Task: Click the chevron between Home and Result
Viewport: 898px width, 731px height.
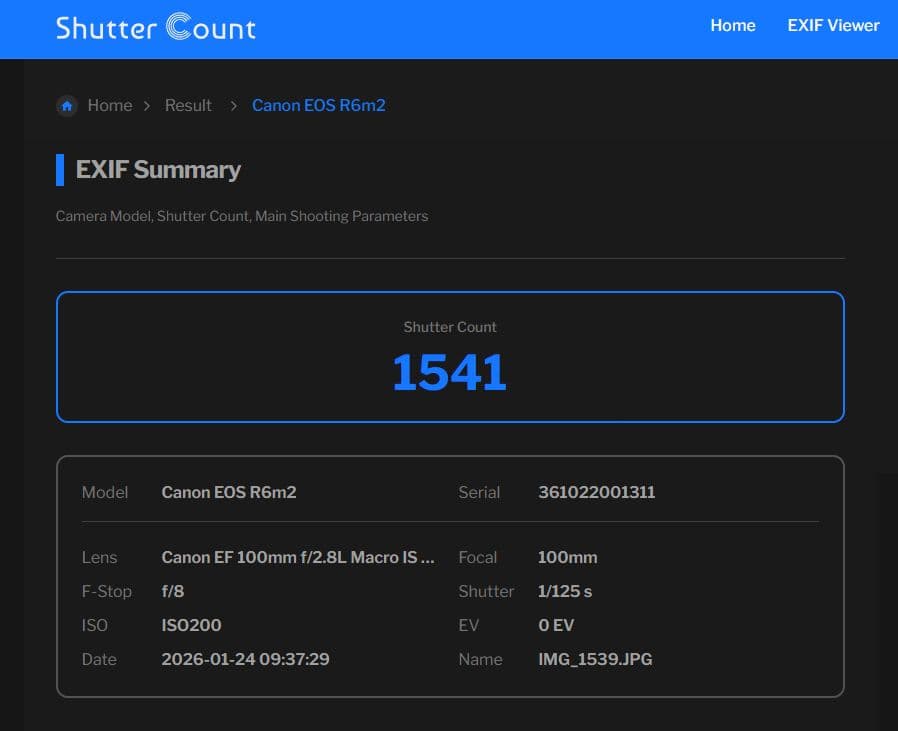Action: click(x=147, y=106)
